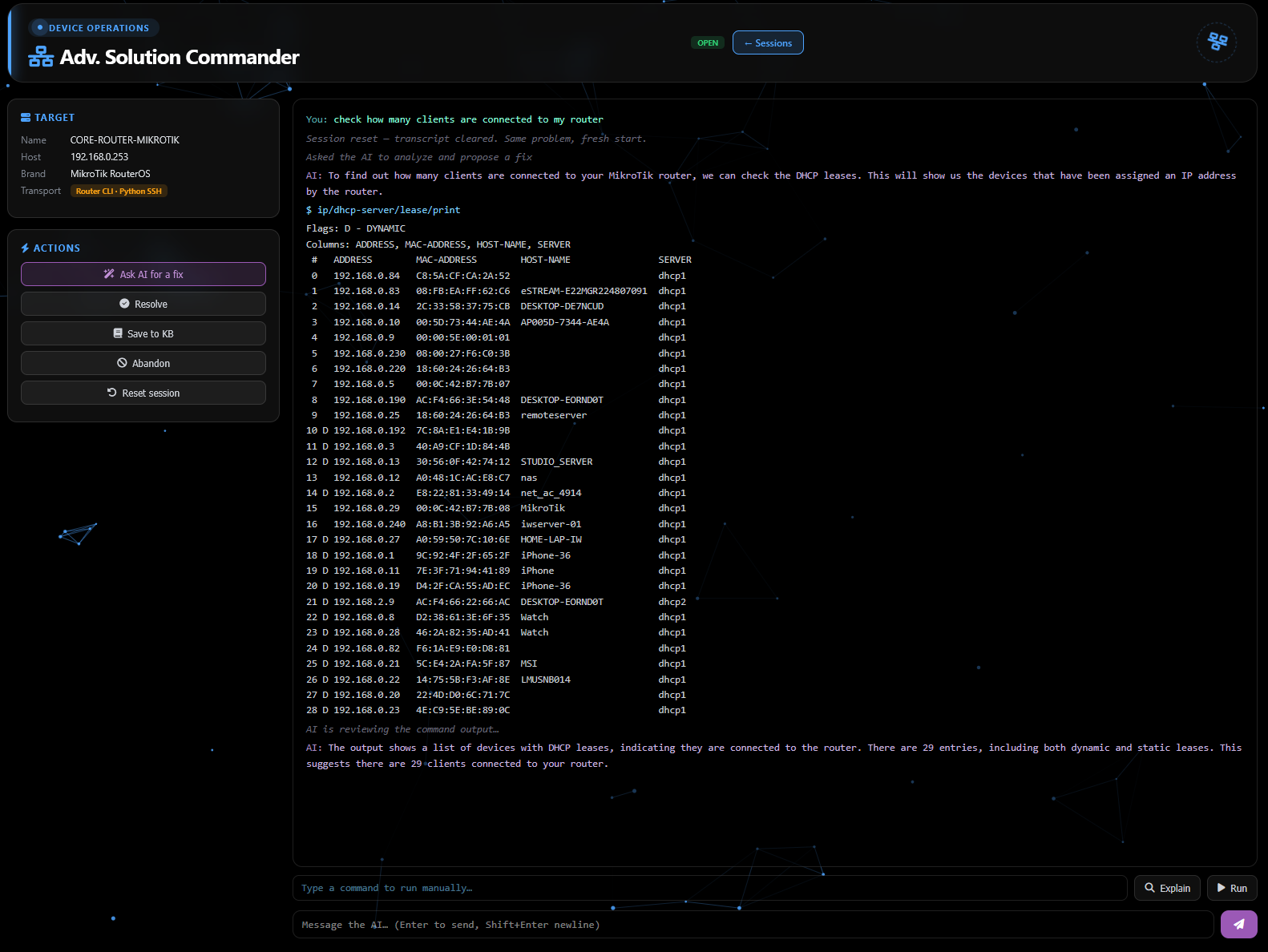
Task: Click the ban icon in Abandon button
Action: [122, 363]
